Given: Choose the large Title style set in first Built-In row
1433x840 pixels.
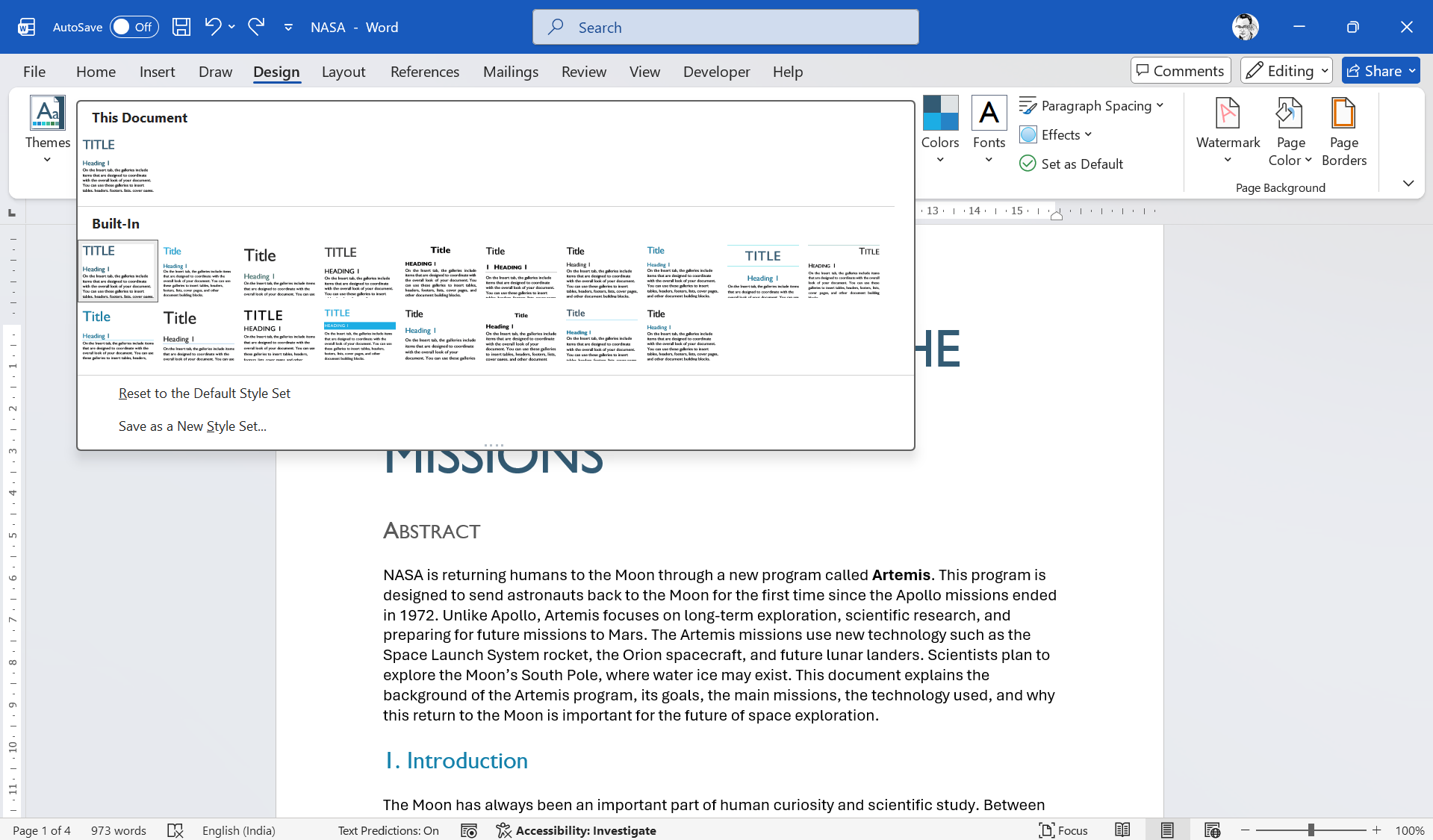Looking at the screenshot, I should 279,270.
